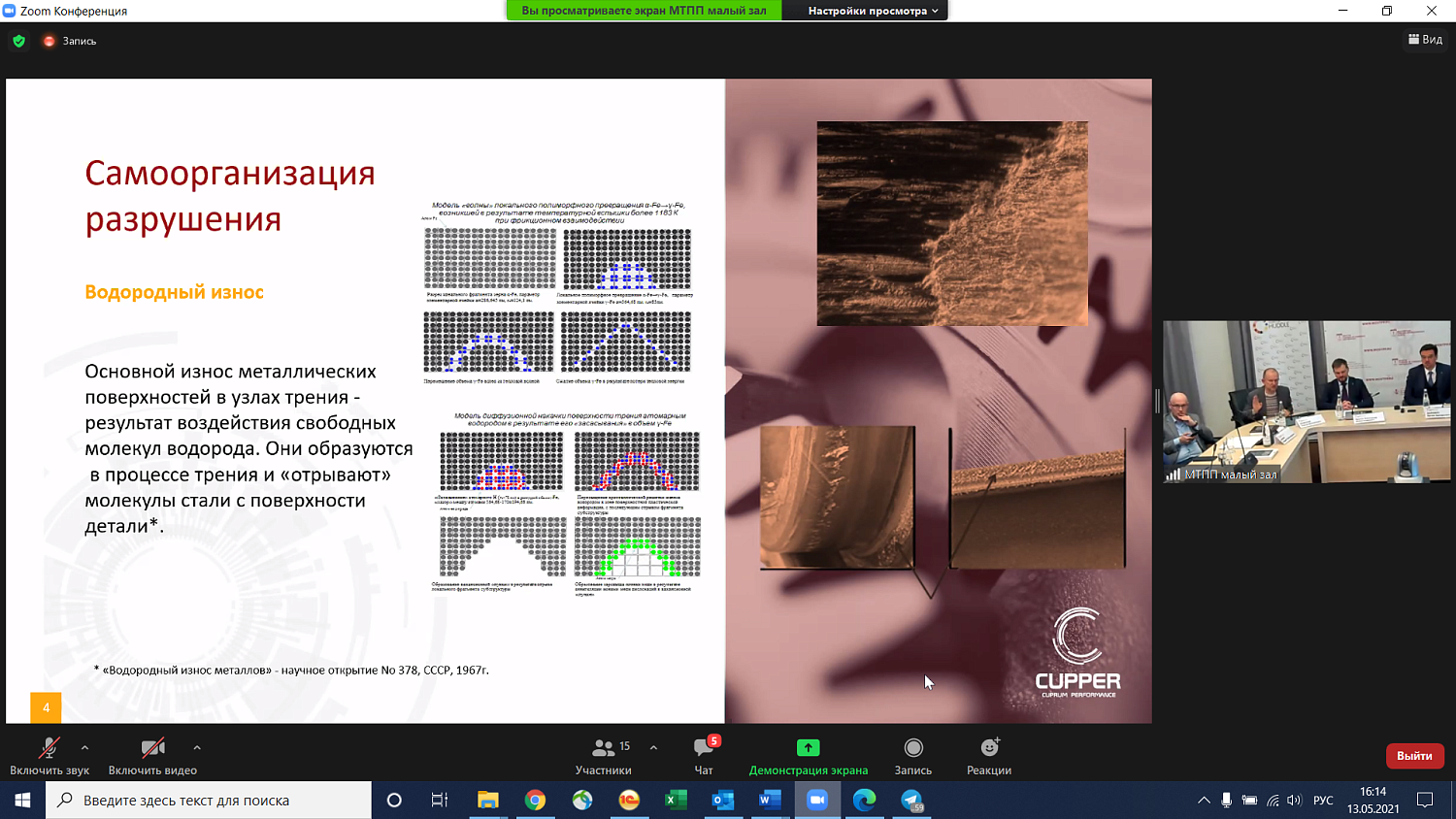Image resolution: width=1456 pixels, height=819 pixels.
Task: Click the battery tray icon
Action: [x=1249, y=800]
